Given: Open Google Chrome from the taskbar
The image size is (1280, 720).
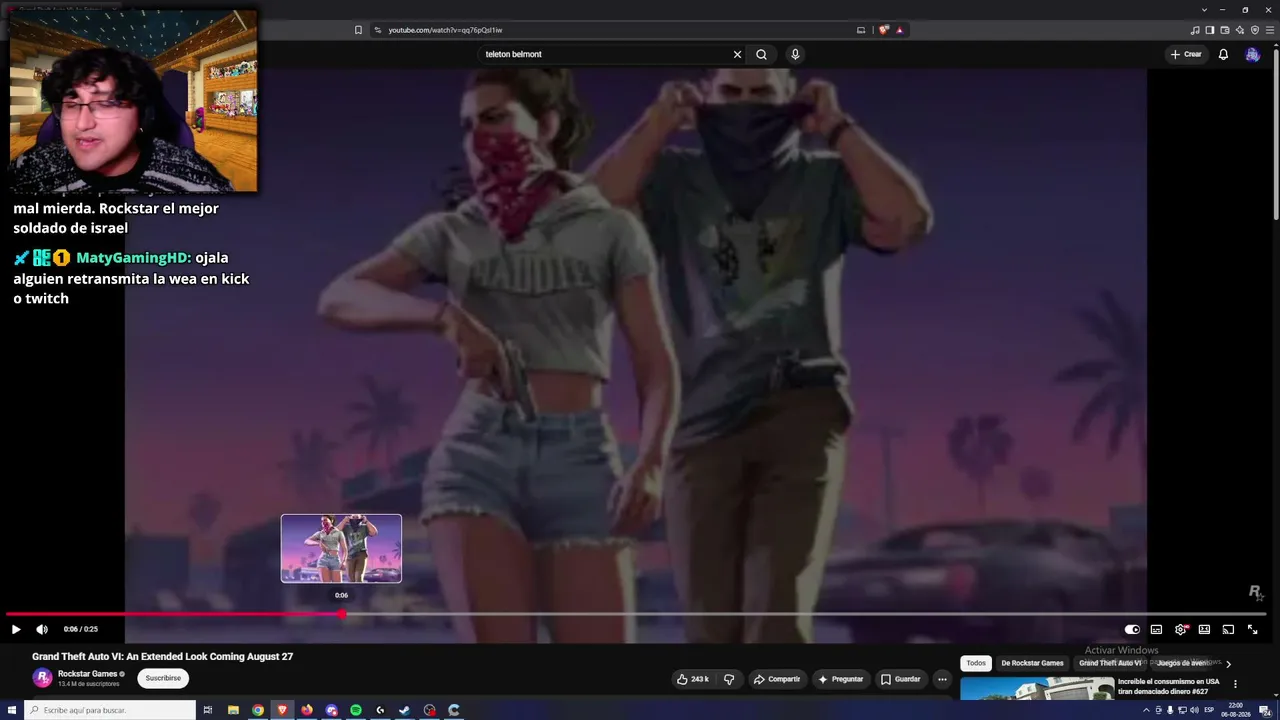Looking at the screenshot, I should 258,710.
